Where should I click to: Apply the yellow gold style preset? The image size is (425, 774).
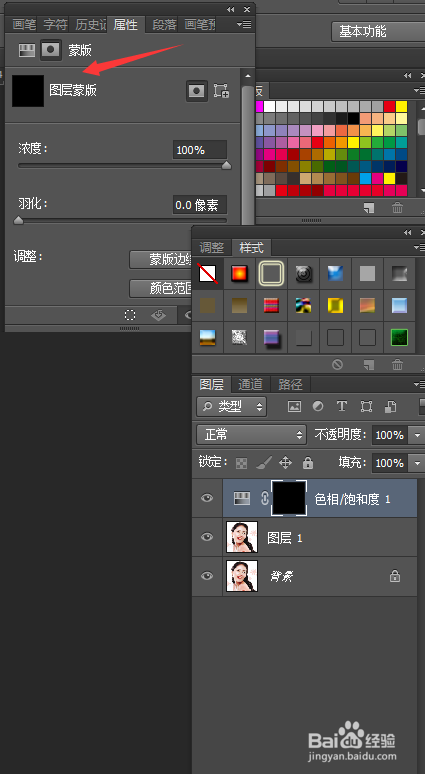pos(336,306)
